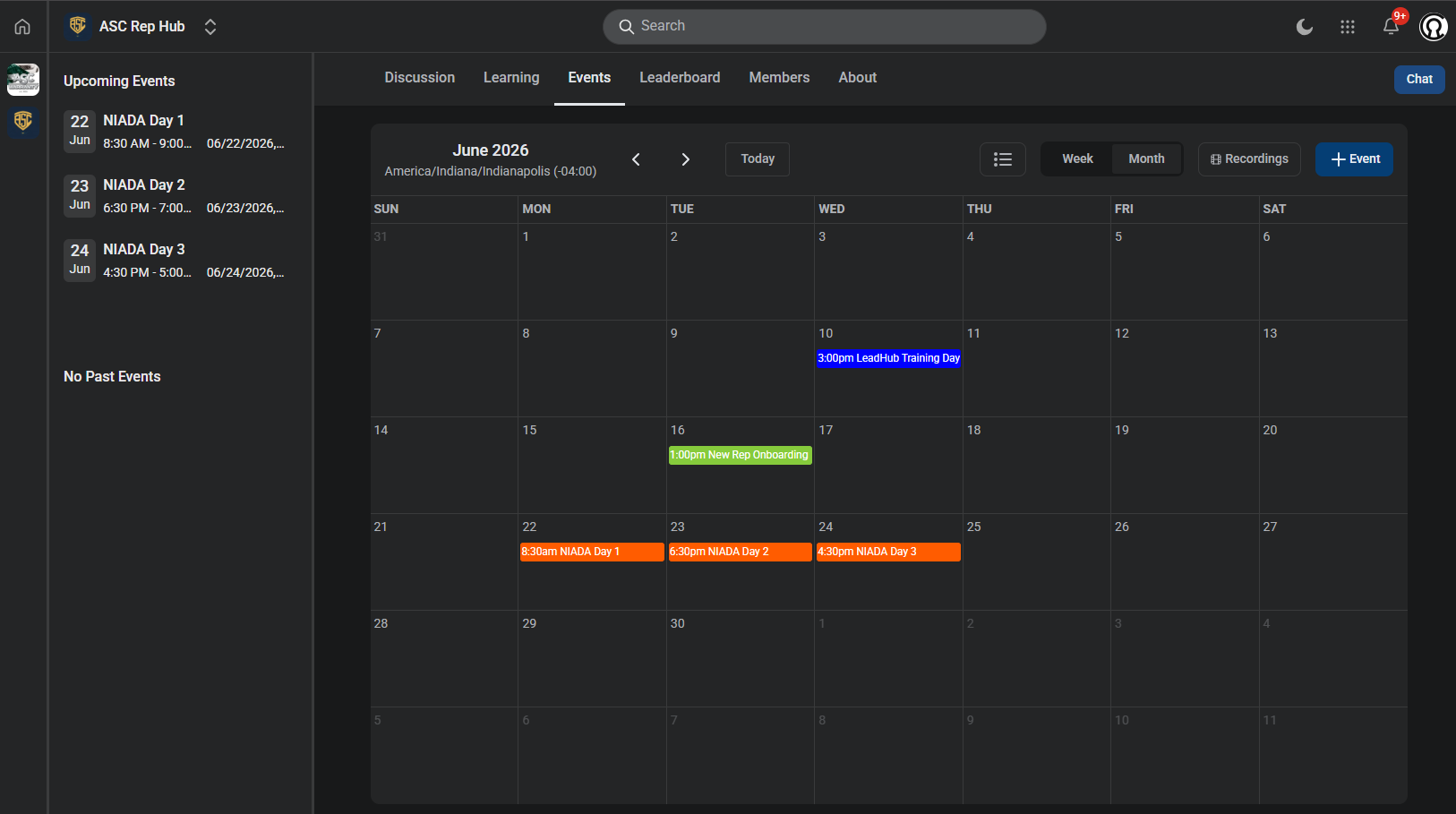
Task: Click the 22 Jun date badge
Action: [80, 130]
